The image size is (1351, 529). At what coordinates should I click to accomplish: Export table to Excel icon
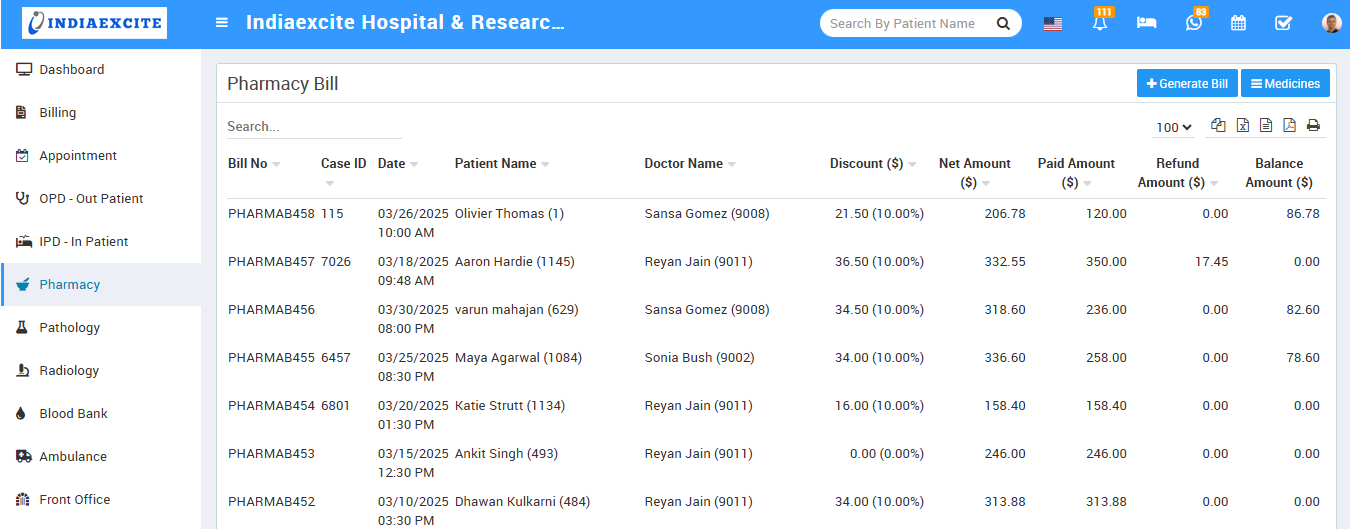[1242, 126]
